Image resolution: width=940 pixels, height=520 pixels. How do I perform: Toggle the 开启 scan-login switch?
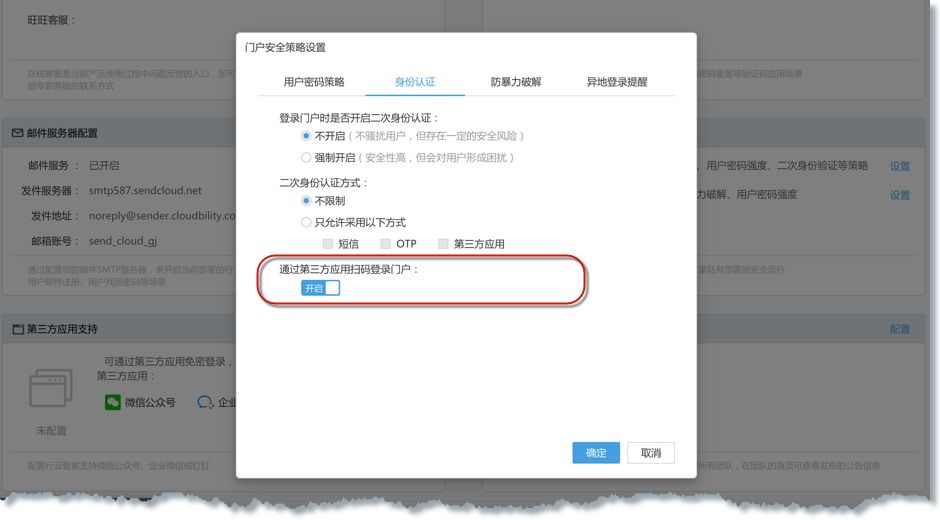320,288
